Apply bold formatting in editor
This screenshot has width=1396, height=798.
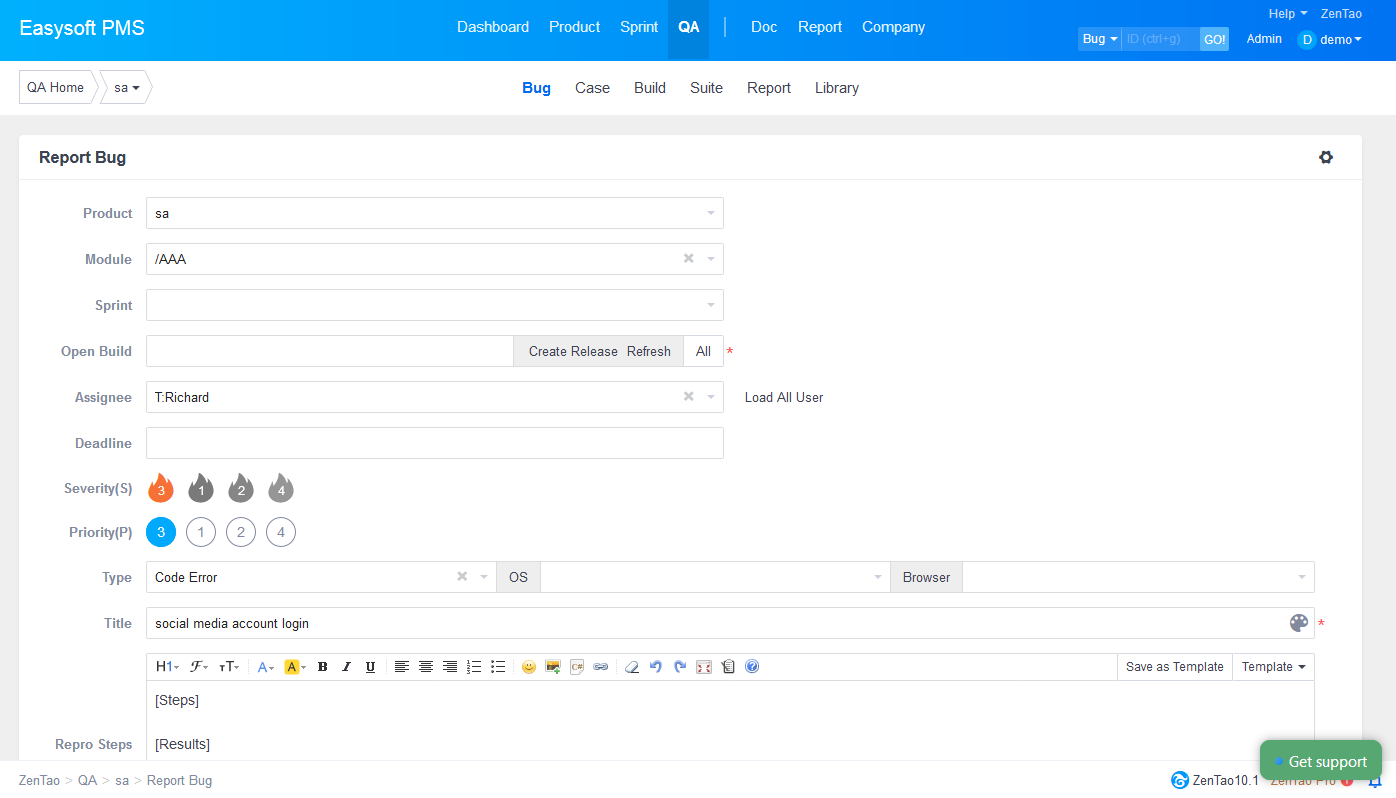click(x=322, y=667)
